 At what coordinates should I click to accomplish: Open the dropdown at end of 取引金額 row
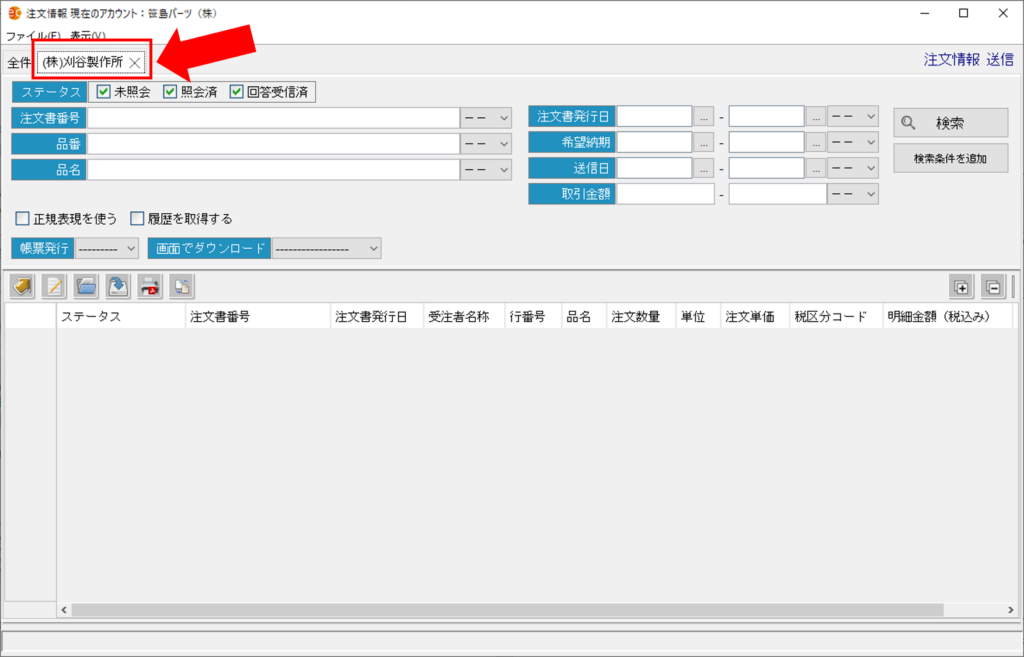(853, 194)
